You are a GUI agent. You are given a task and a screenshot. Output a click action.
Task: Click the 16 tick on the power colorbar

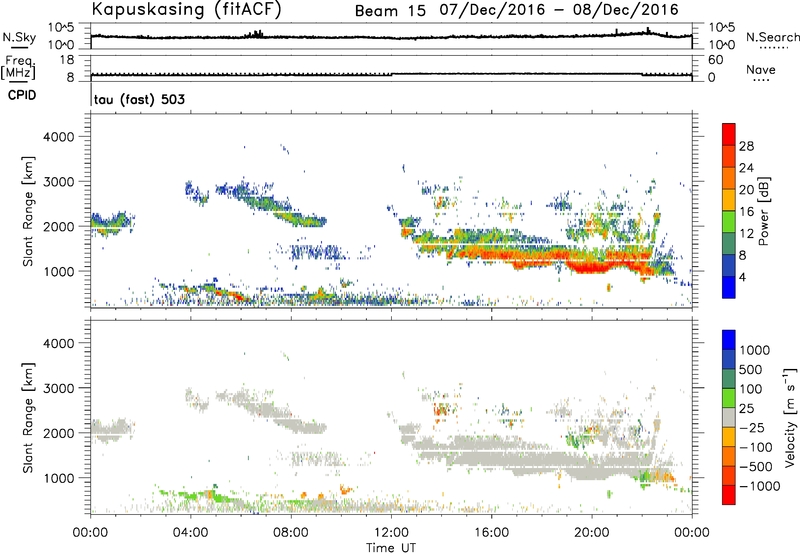(746, 212)
